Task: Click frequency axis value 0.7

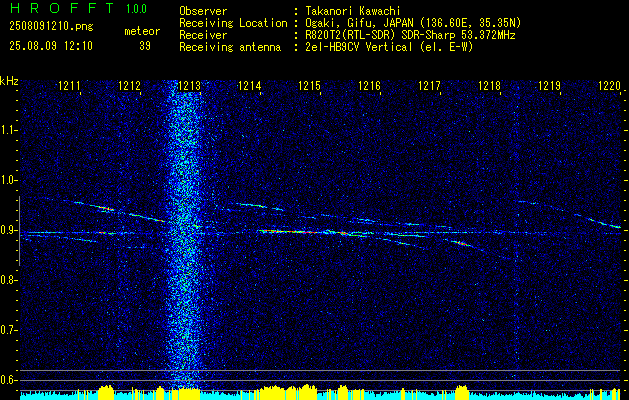Action: click(7, 330)
